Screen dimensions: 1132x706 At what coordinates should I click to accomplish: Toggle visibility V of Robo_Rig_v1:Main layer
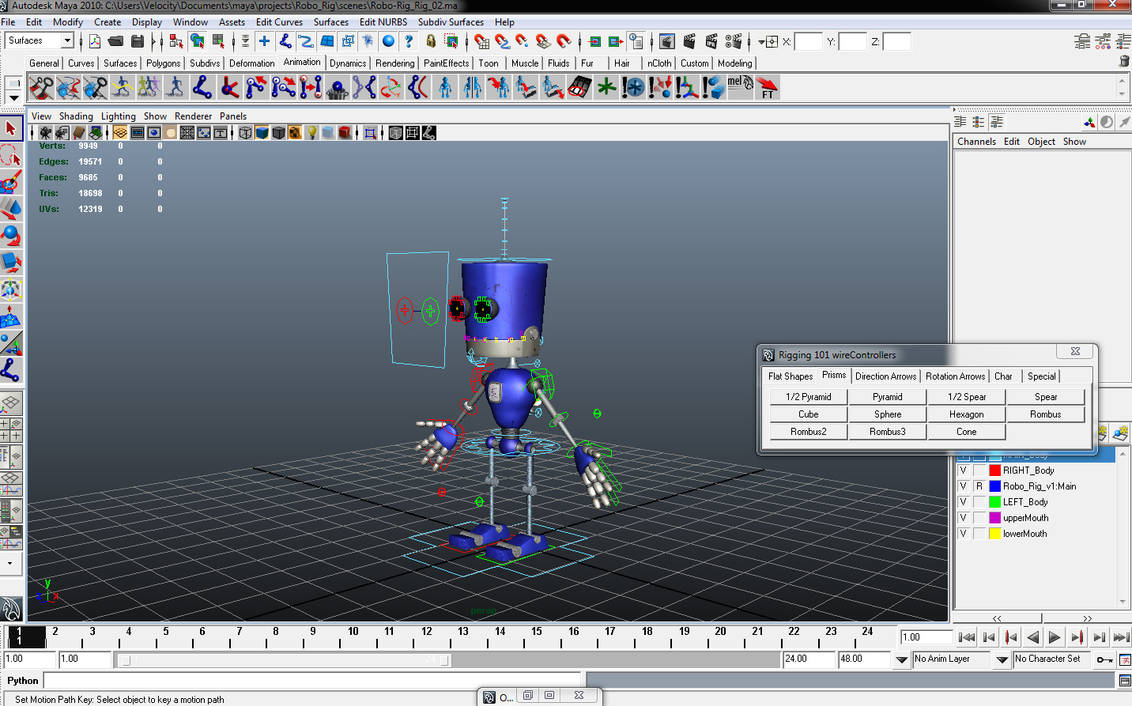pyautogui.click(x=963, y=486)
